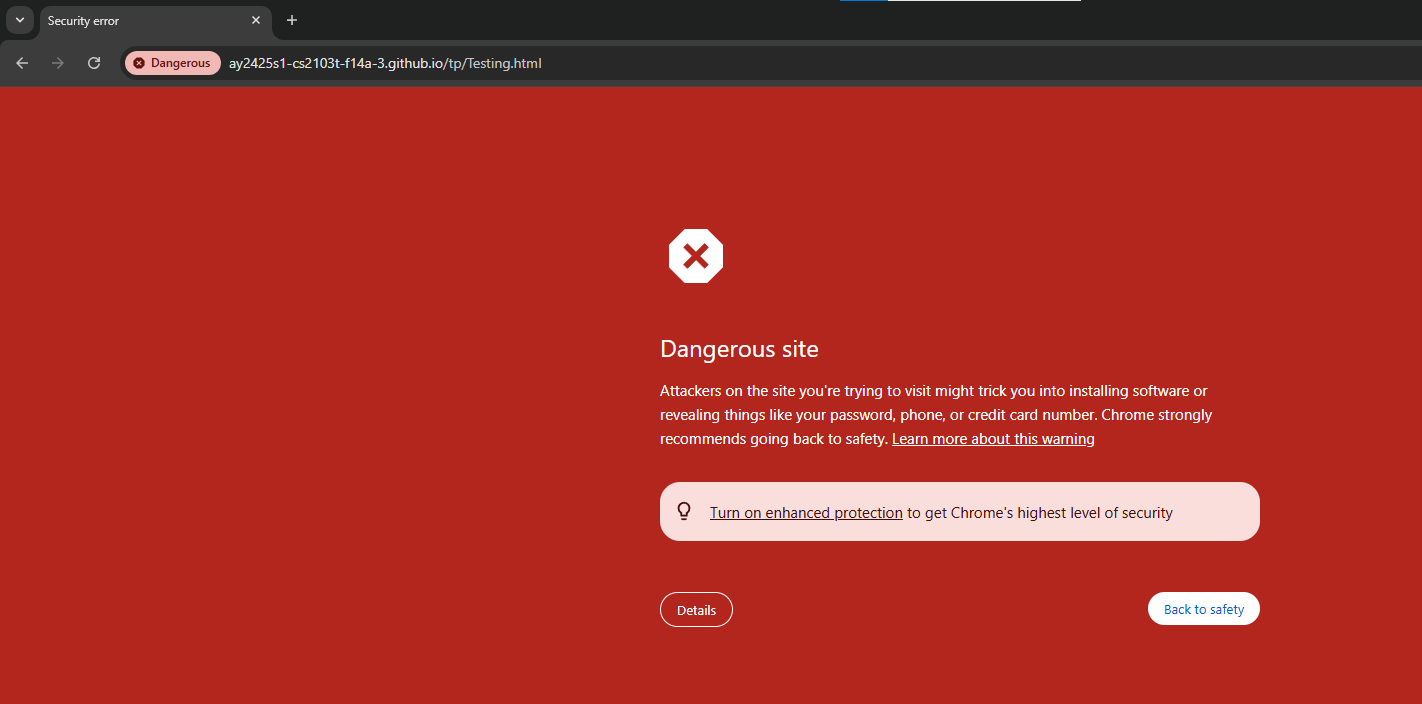The width and height of the screenshot is (1422, 704).
Task: Click Turn on enhanced protection link
Action: click(x=806, y=513)
